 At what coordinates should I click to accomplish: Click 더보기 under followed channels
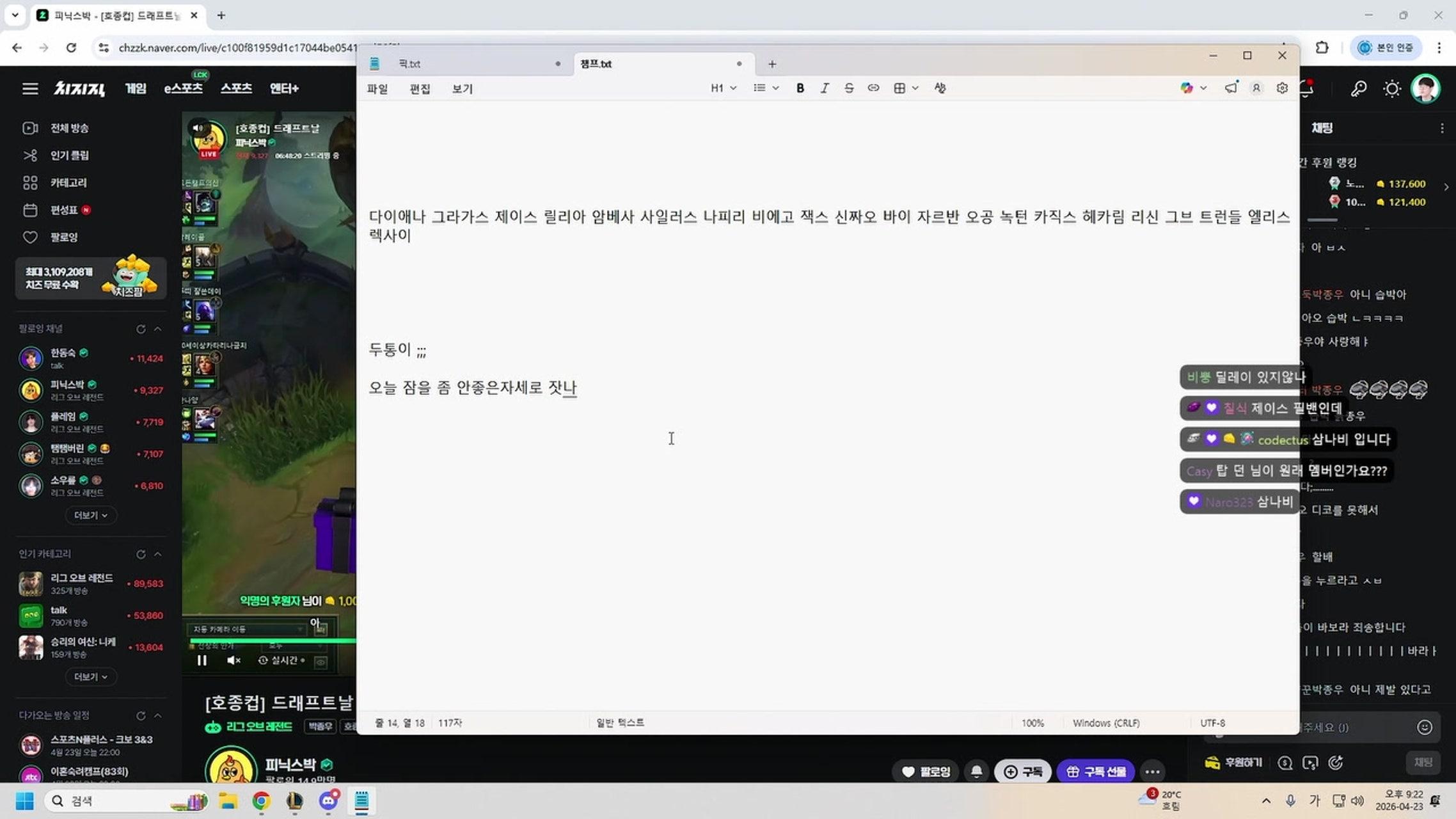90,515
